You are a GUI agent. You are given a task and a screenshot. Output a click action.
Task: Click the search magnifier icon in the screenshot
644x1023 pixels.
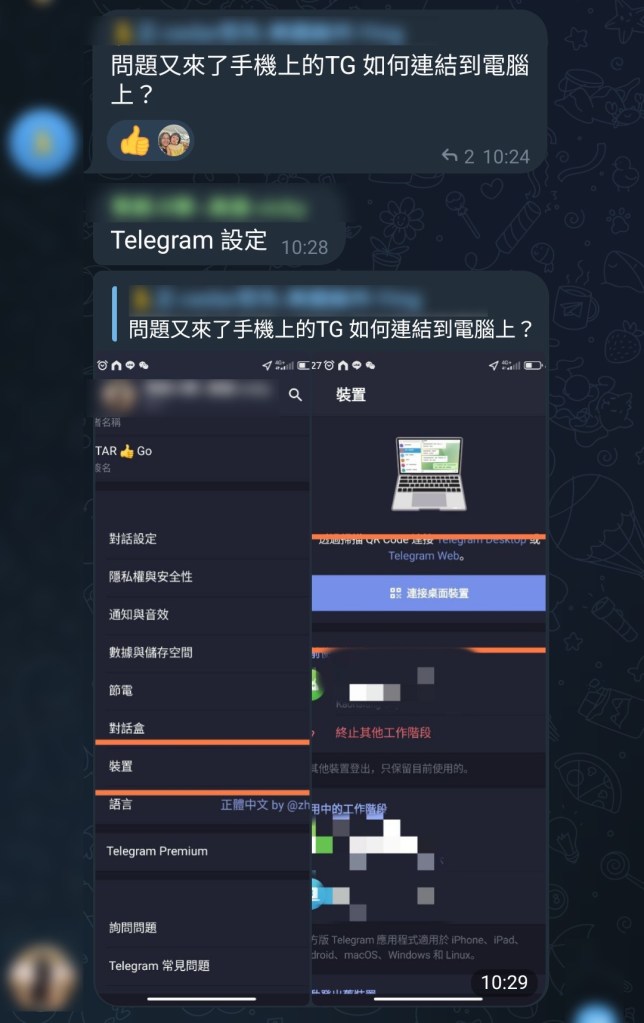[295, 395]
